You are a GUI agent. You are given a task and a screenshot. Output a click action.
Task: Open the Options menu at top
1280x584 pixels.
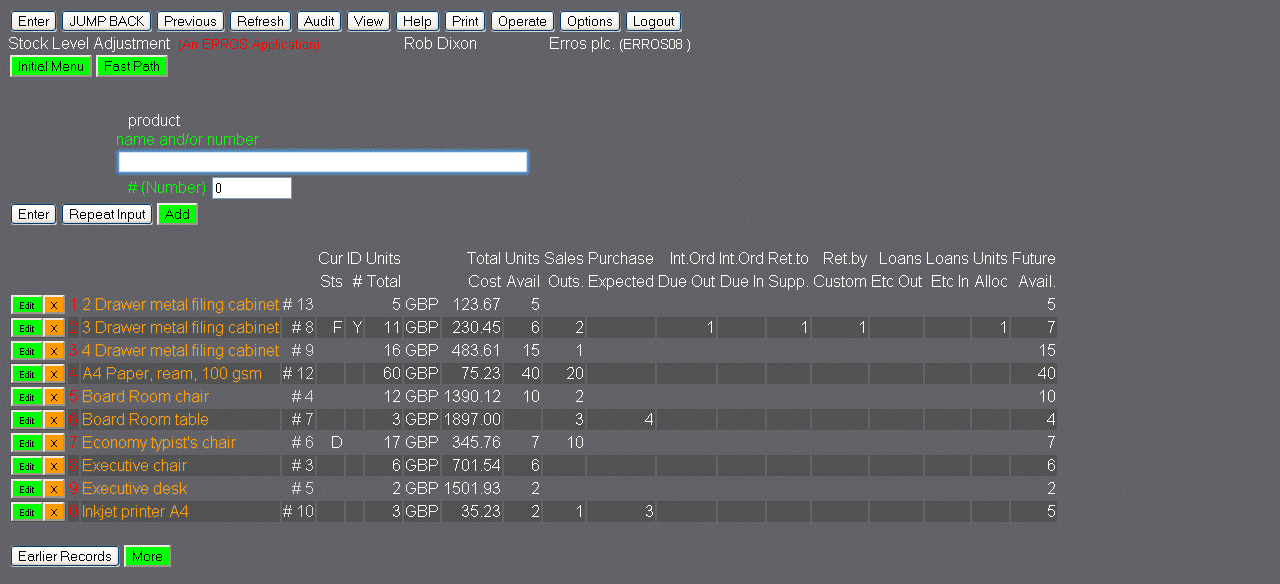click(589, 21)
